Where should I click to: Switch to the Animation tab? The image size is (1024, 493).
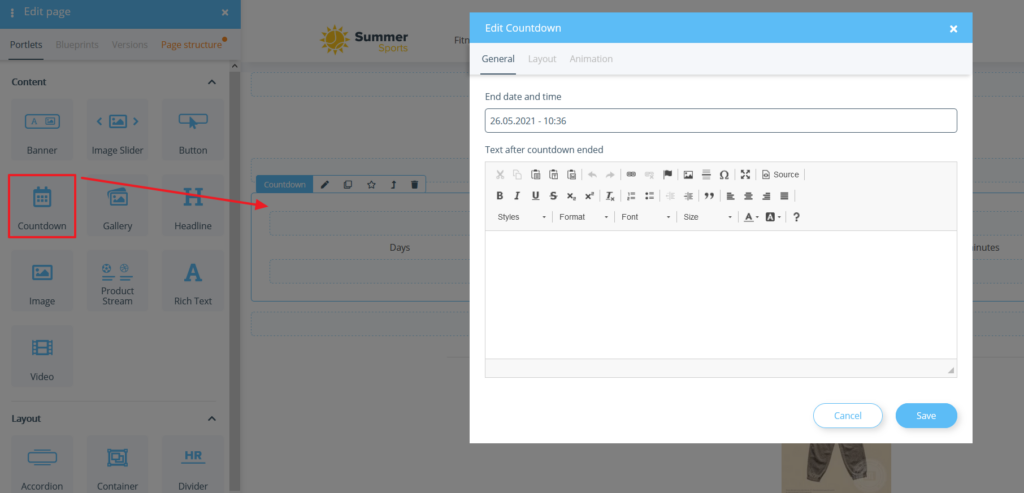(x=591, y=59)
